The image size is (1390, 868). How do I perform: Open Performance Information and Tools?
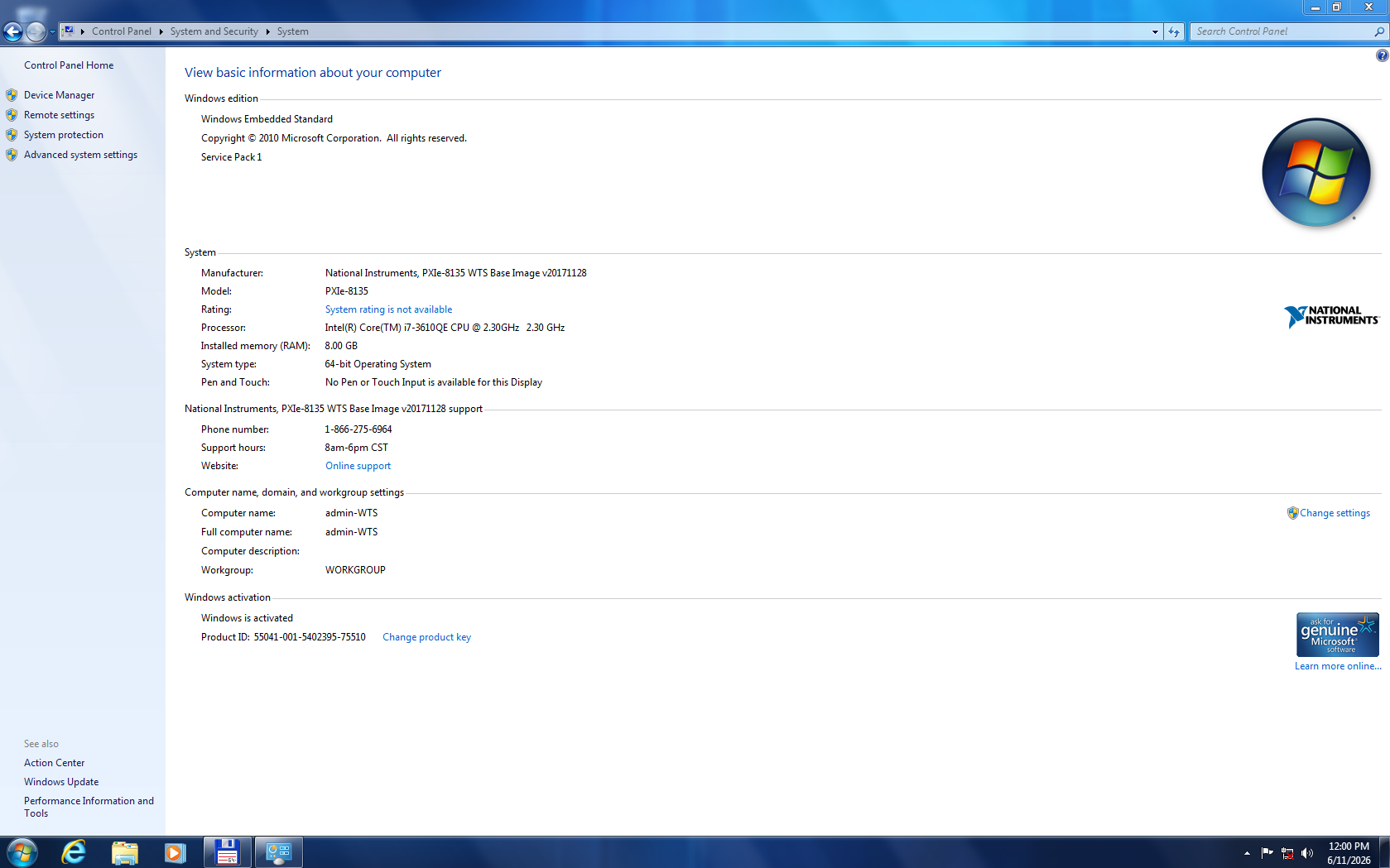(x=89, y=807)
